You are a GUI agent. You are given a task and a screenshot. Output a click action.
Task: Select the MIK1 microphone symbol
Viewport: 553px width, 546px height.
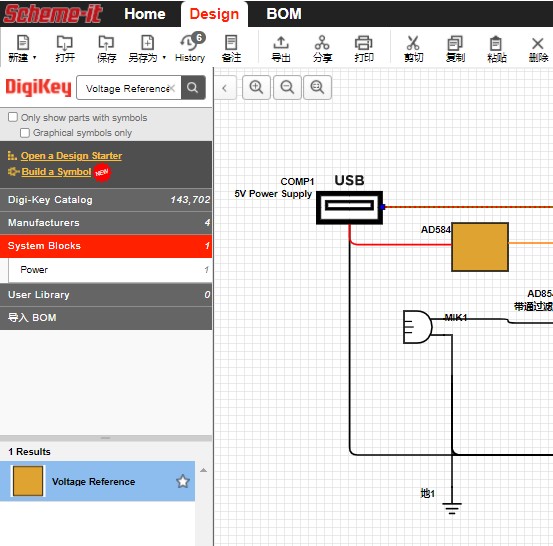coord(418,327)
